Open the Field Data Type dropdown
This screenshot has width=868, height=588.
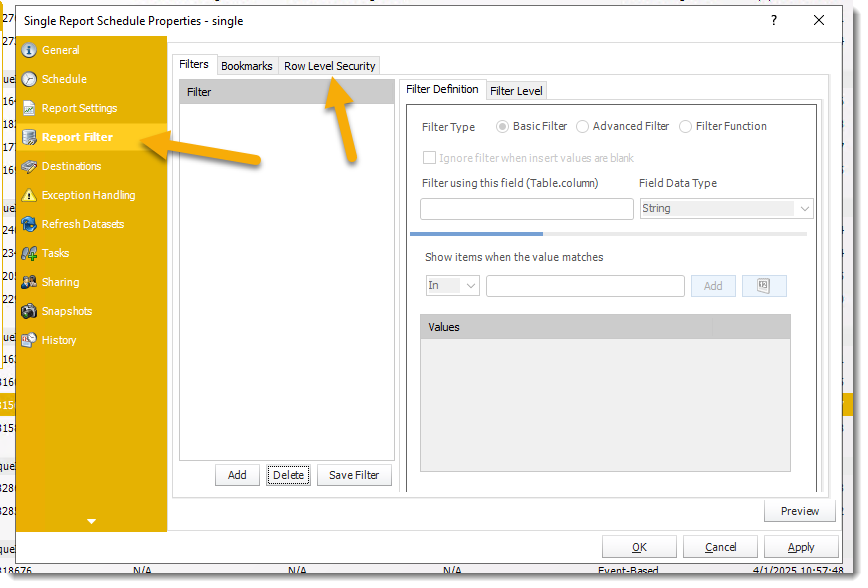pyautogui.click(x=726, y=209)
